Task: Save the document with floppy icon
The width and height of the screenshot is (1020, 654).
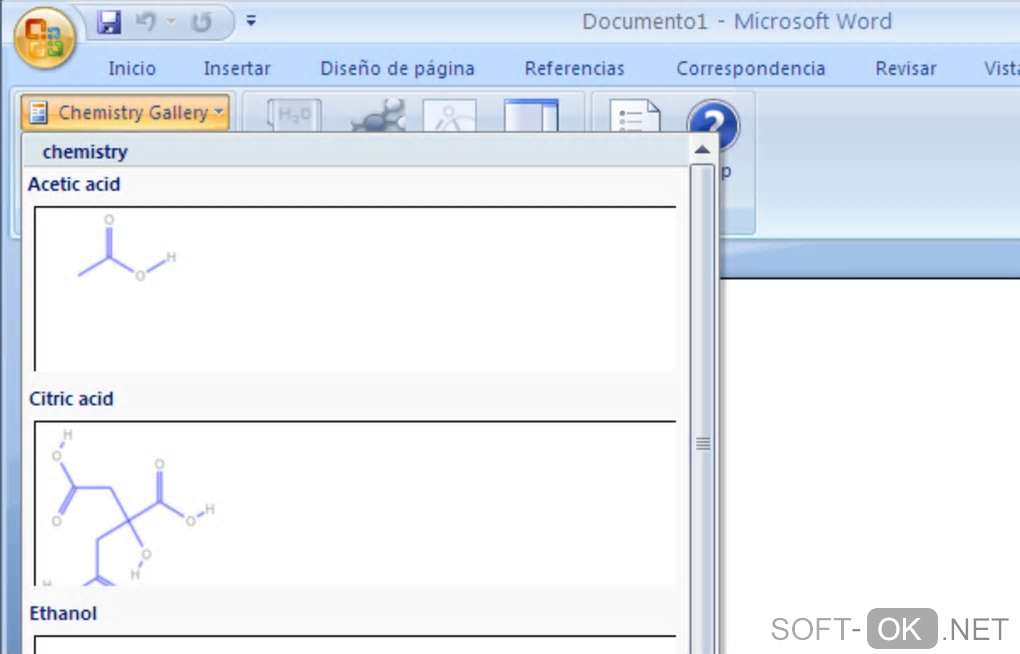Action: [x=109, y=22]
